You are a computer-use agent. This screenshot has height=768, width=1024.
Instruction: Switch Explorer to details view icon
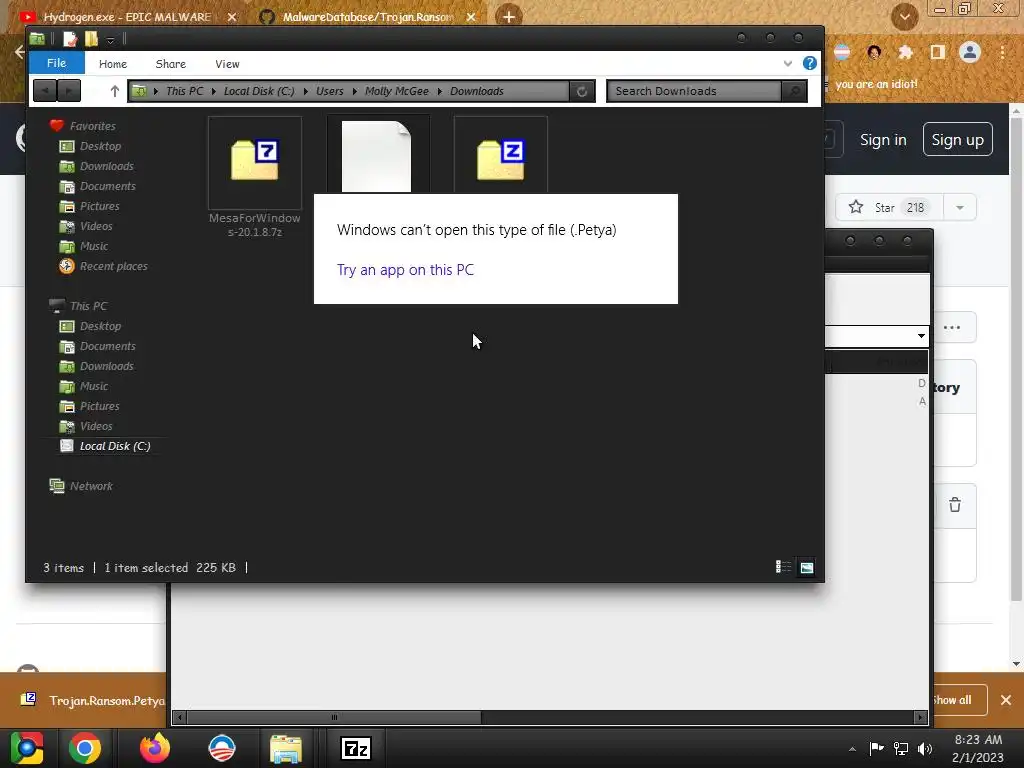pos(783,567)
